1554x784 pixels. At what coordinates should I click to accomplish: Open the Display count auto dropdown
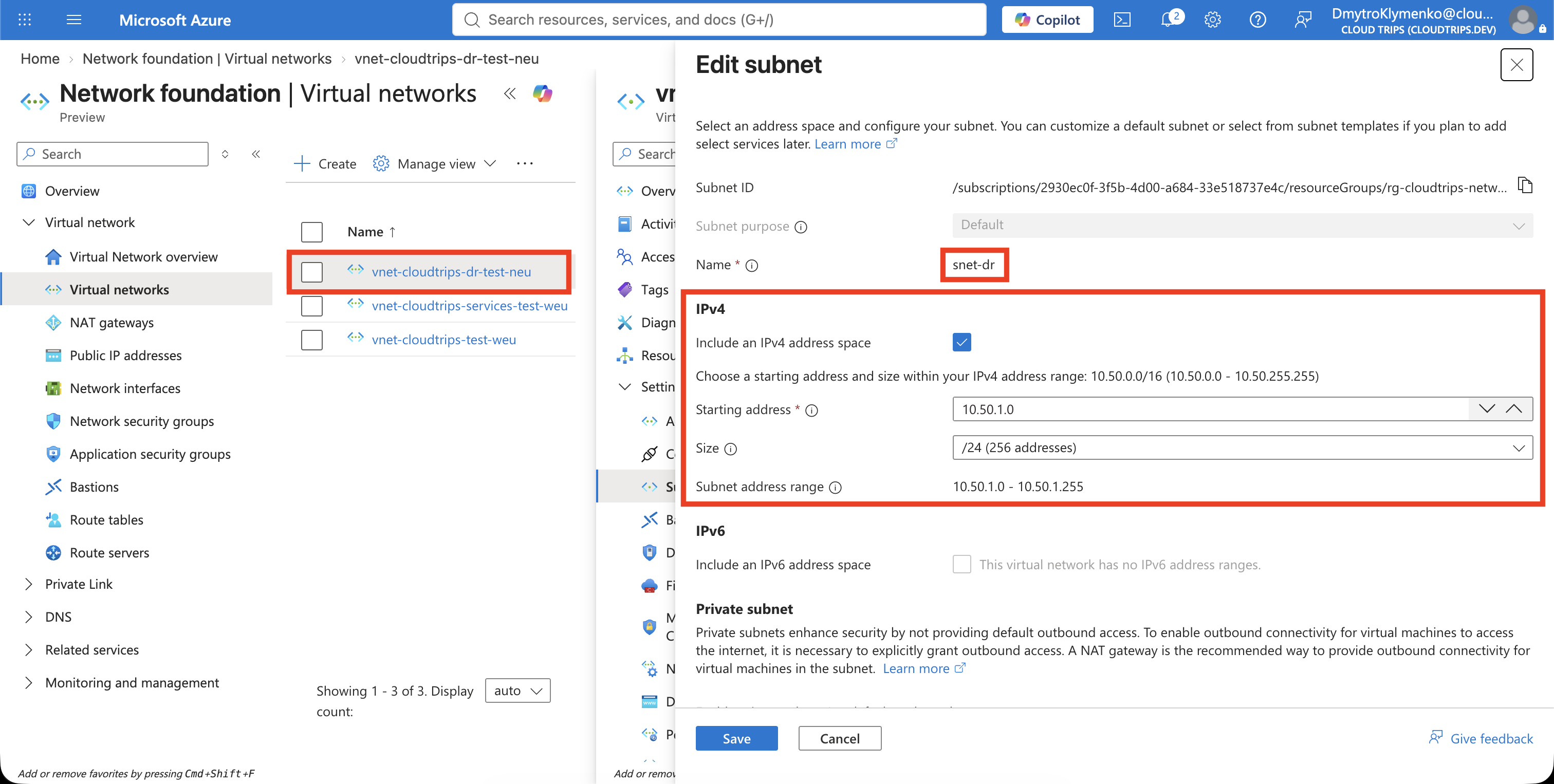coord(517,691)
